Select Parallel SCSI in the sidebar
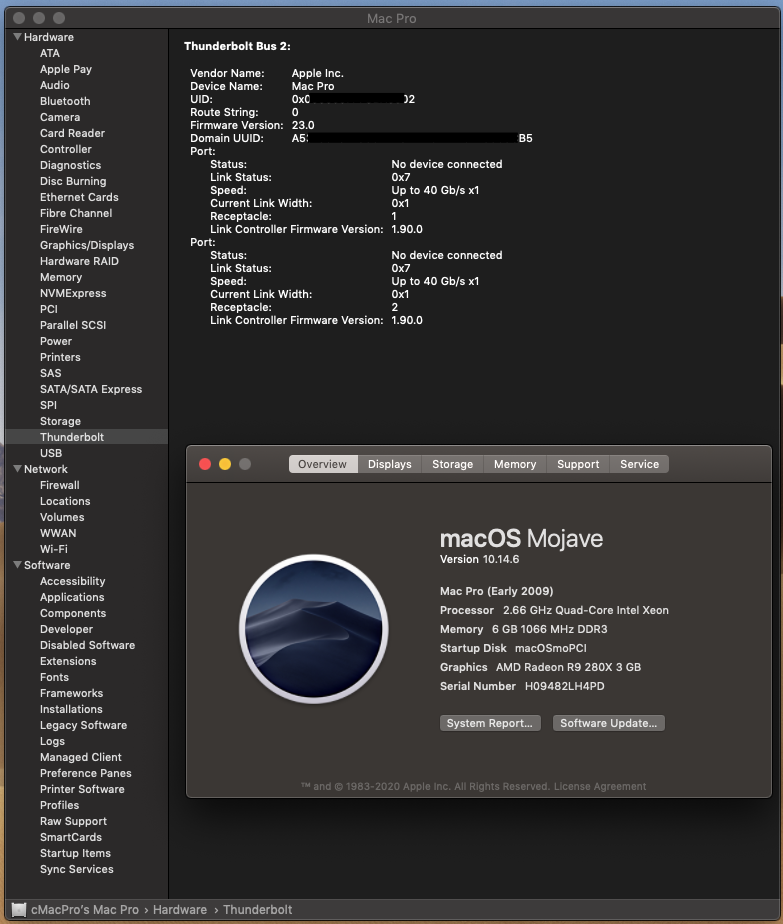The height and width of the screenshot is (924, 783). point(73,325)
